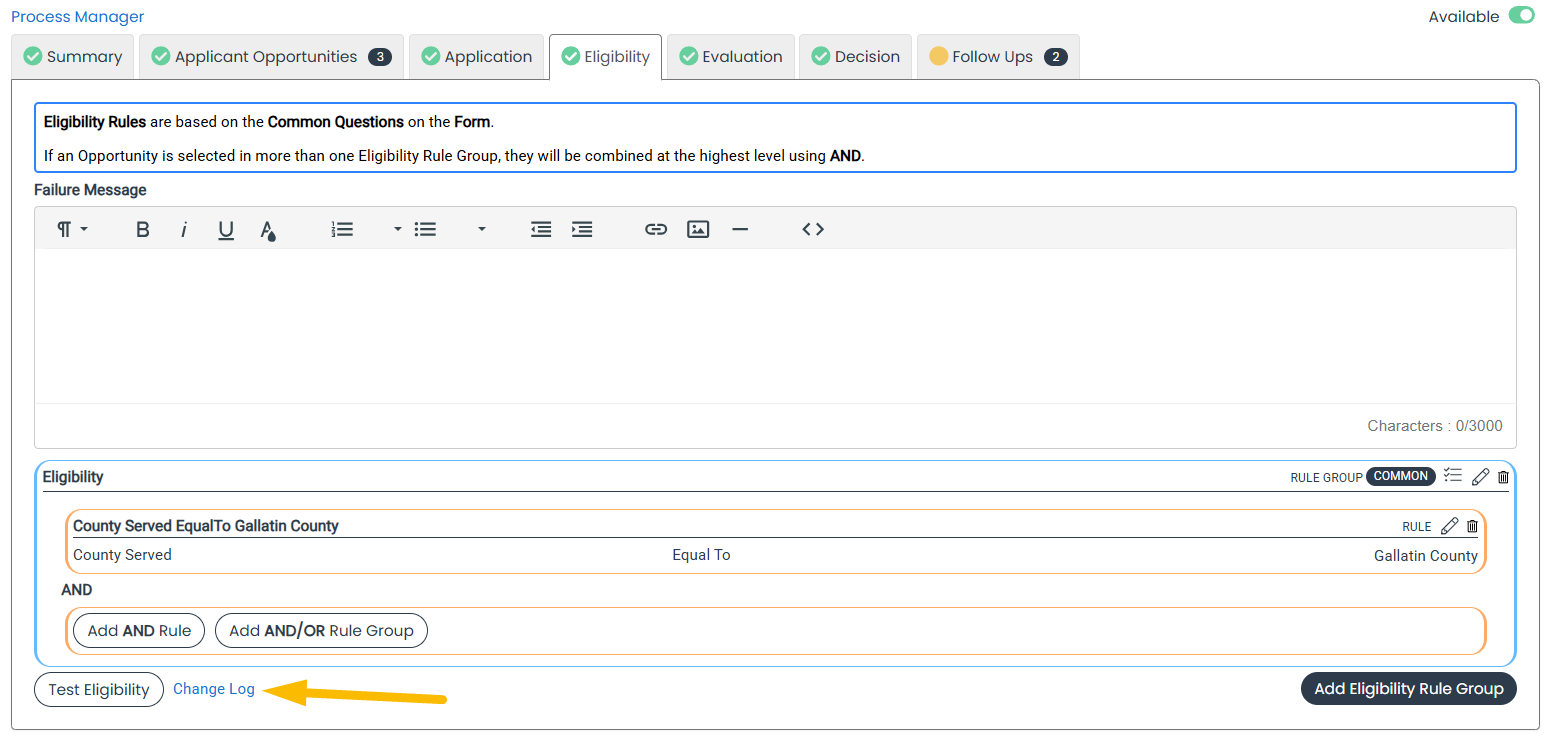Screen dimensions: 1548x740
Task: Toggle bold formatting in the Failure Message editor
Action: click(x=143, y=229)
